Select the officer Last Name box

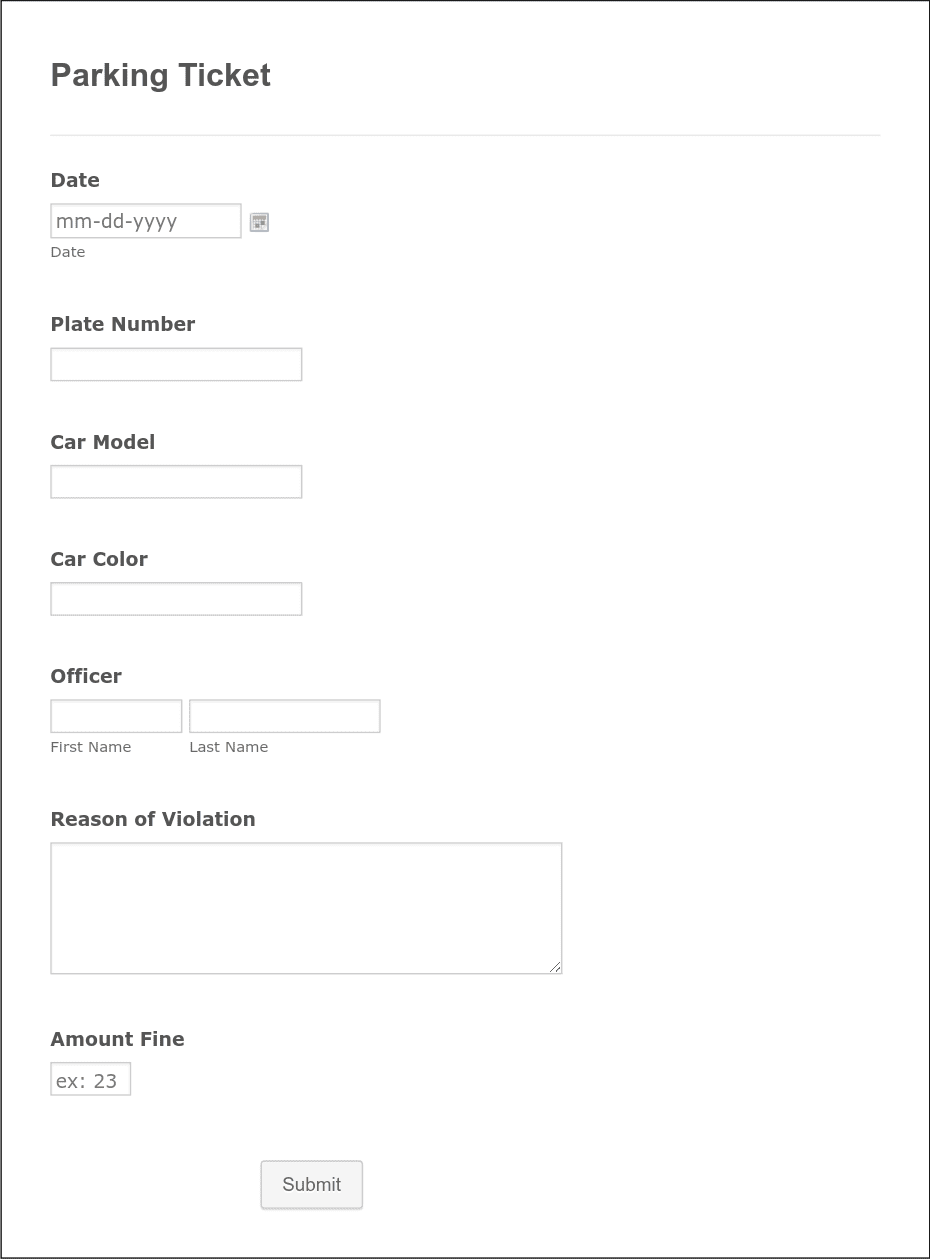pyautogui.click(x=285, y=716)
